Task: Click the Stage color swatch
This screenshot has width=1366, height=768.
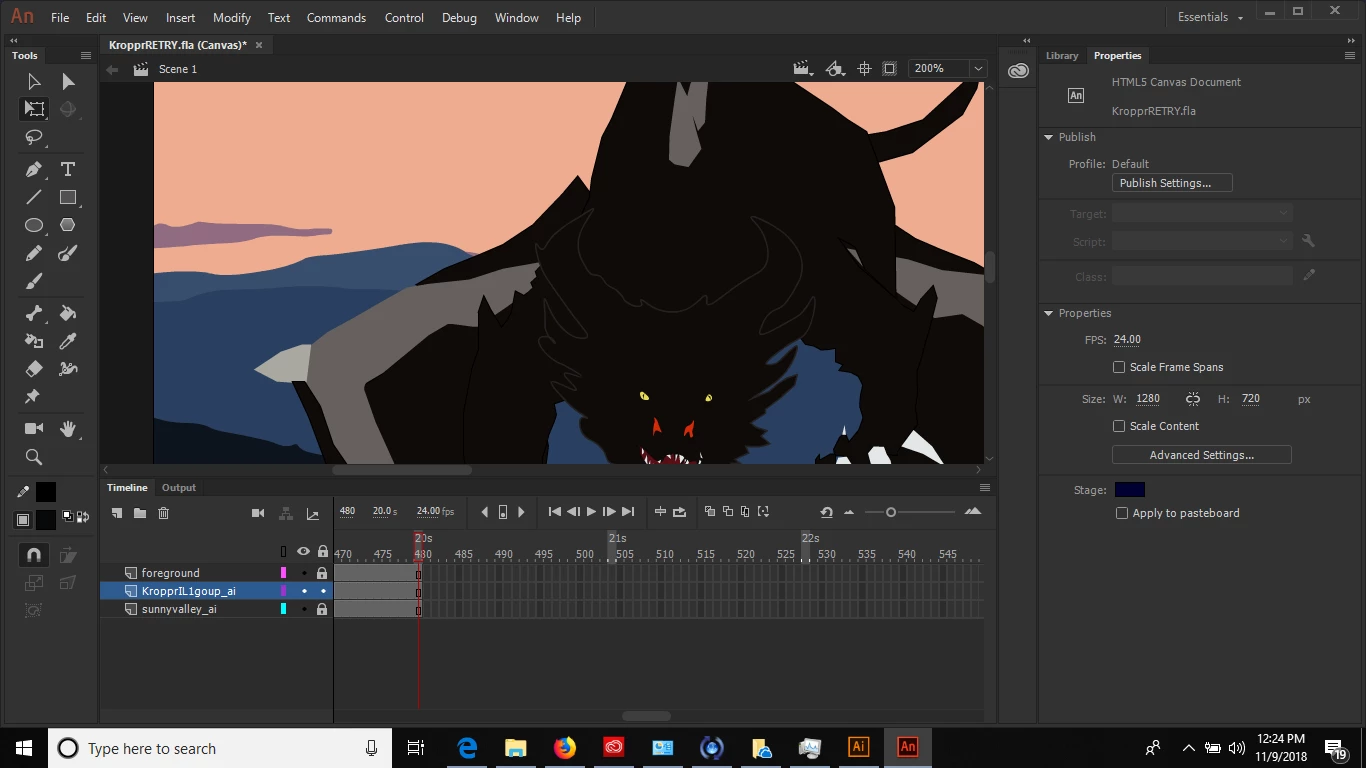Action: (x=1129, y=490)
